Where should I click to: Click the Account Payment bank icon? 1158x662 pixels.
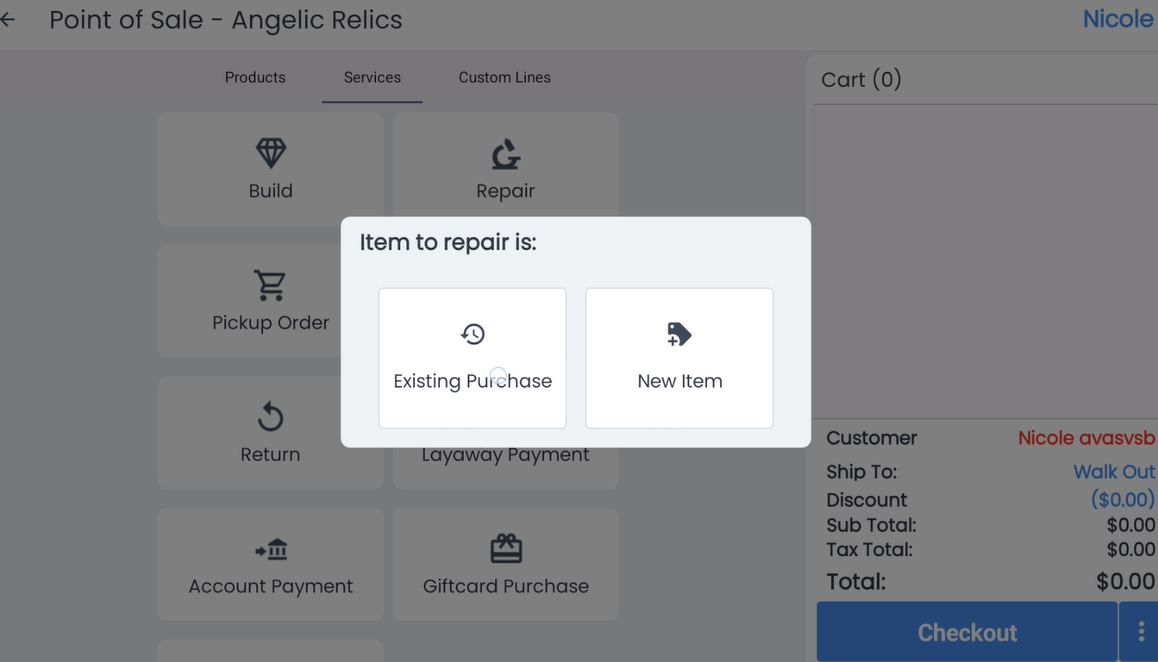[x=271, y=550]
